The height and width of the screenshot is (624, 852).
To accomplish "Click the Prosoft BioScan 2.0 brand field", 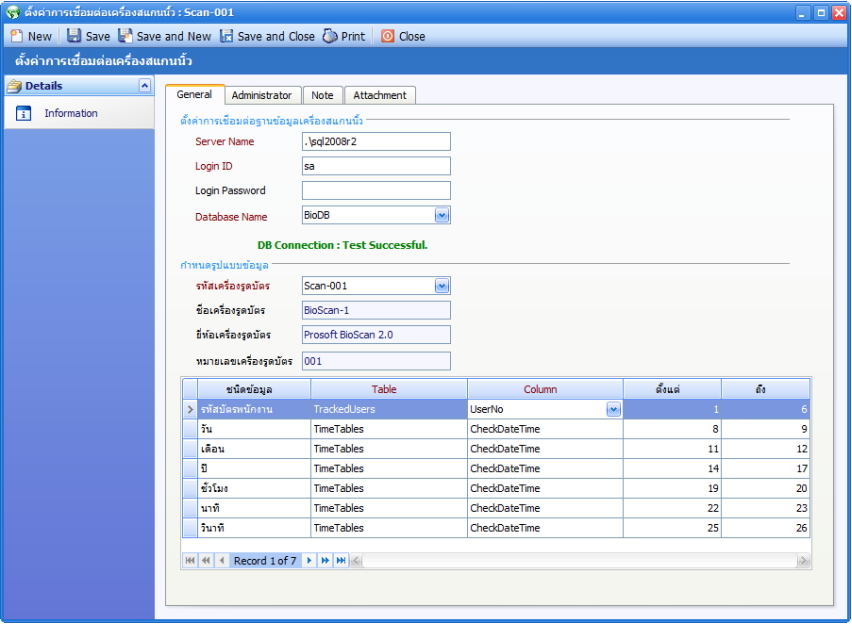I will [376, 335].
